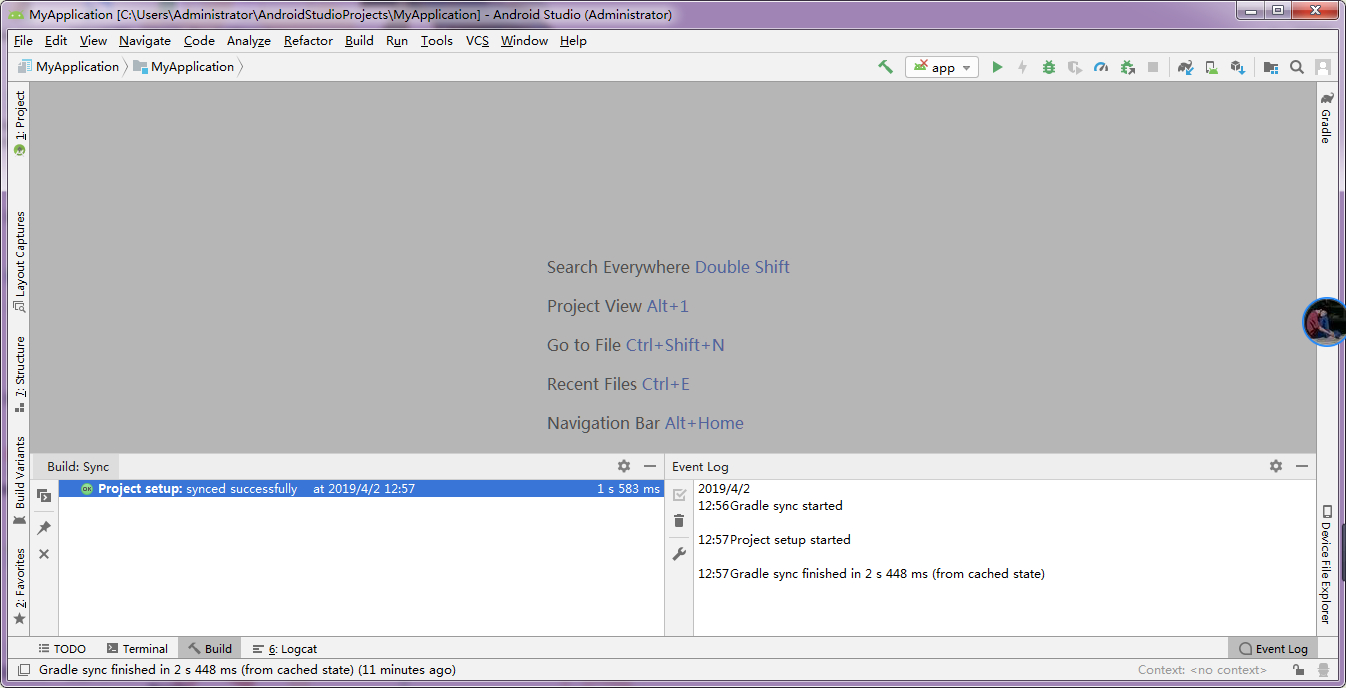Click the Search Everywhere Double Shift hint

[668, 267]
